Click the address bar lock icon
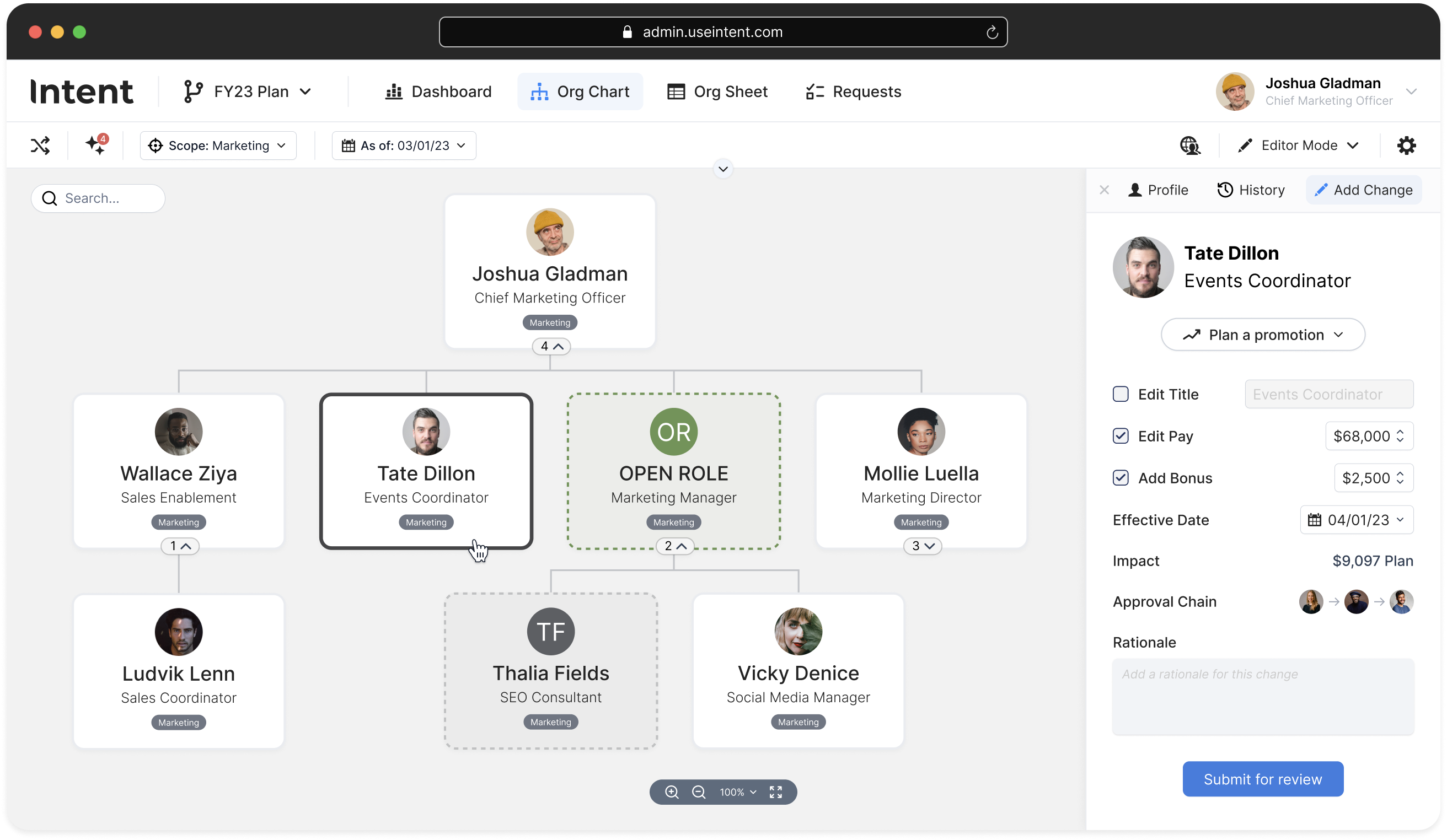The height and width of the screenshot is (840, 1447). (x=627, y=32)
